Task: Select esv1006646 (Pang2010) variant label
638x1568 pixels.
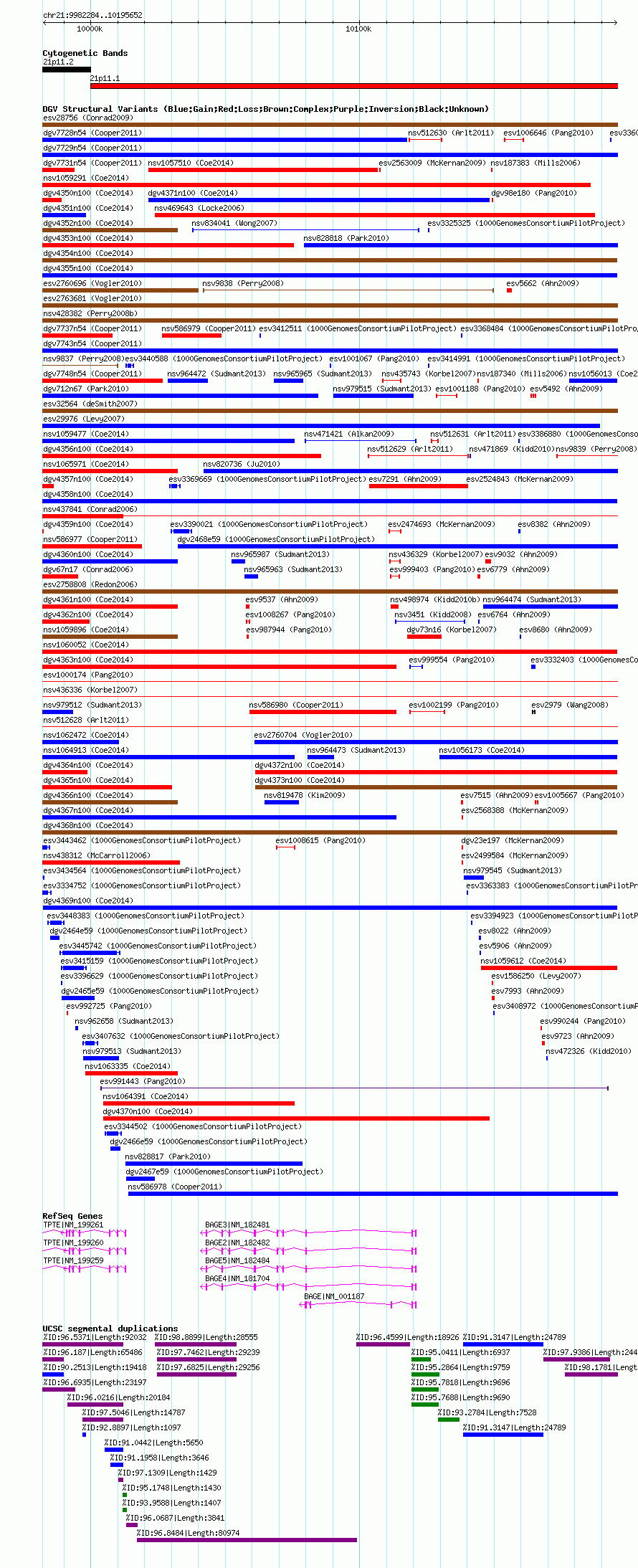Action: [x=548, y=133]
